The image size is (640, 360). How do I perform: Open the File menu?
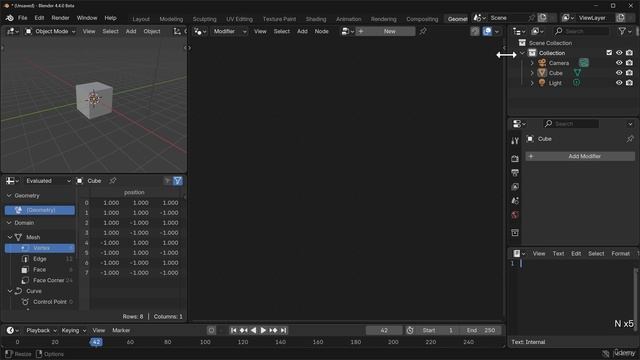[22, 18]
